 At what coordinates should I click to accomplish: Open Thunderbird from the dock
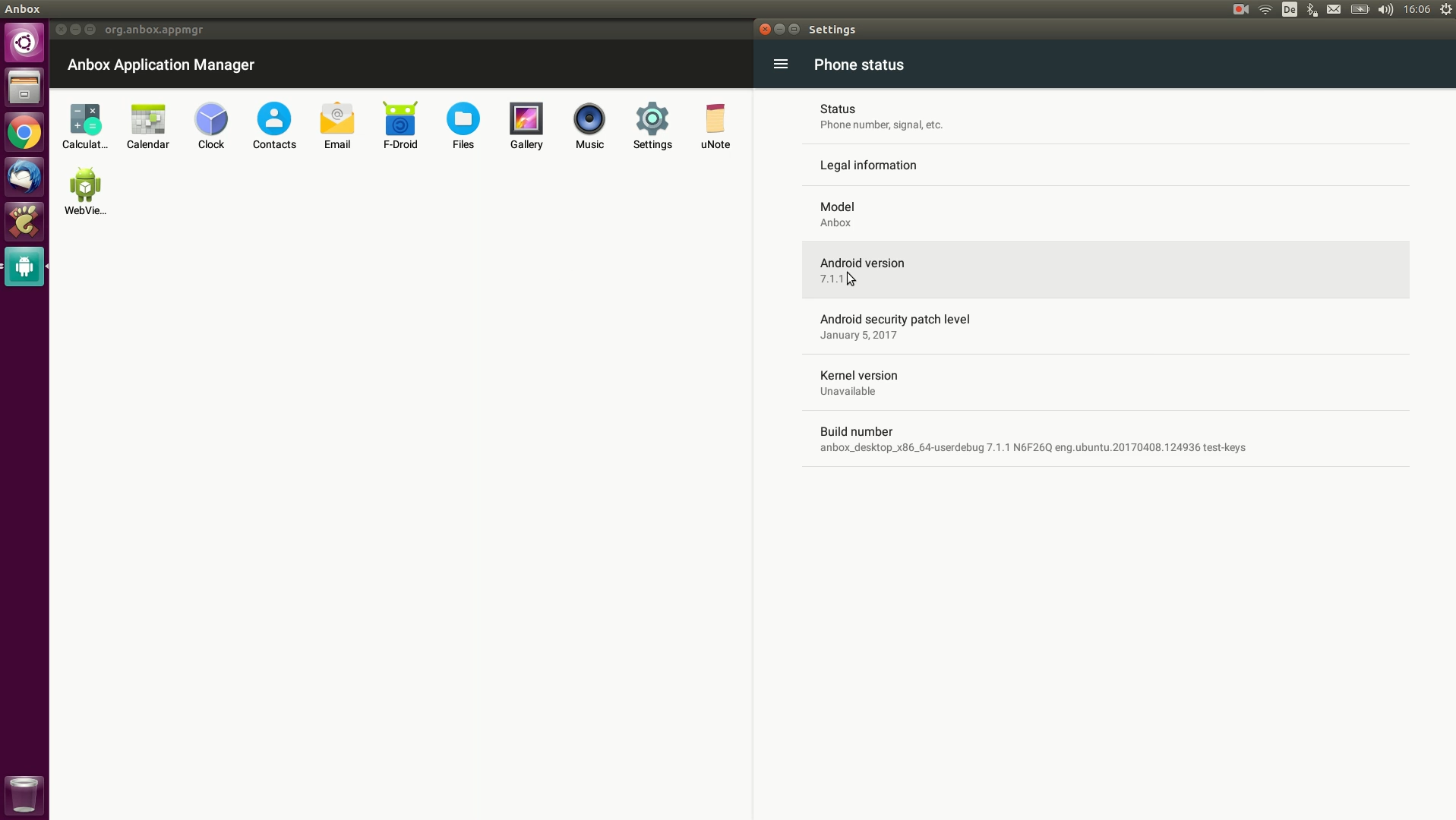coord(24,178)
